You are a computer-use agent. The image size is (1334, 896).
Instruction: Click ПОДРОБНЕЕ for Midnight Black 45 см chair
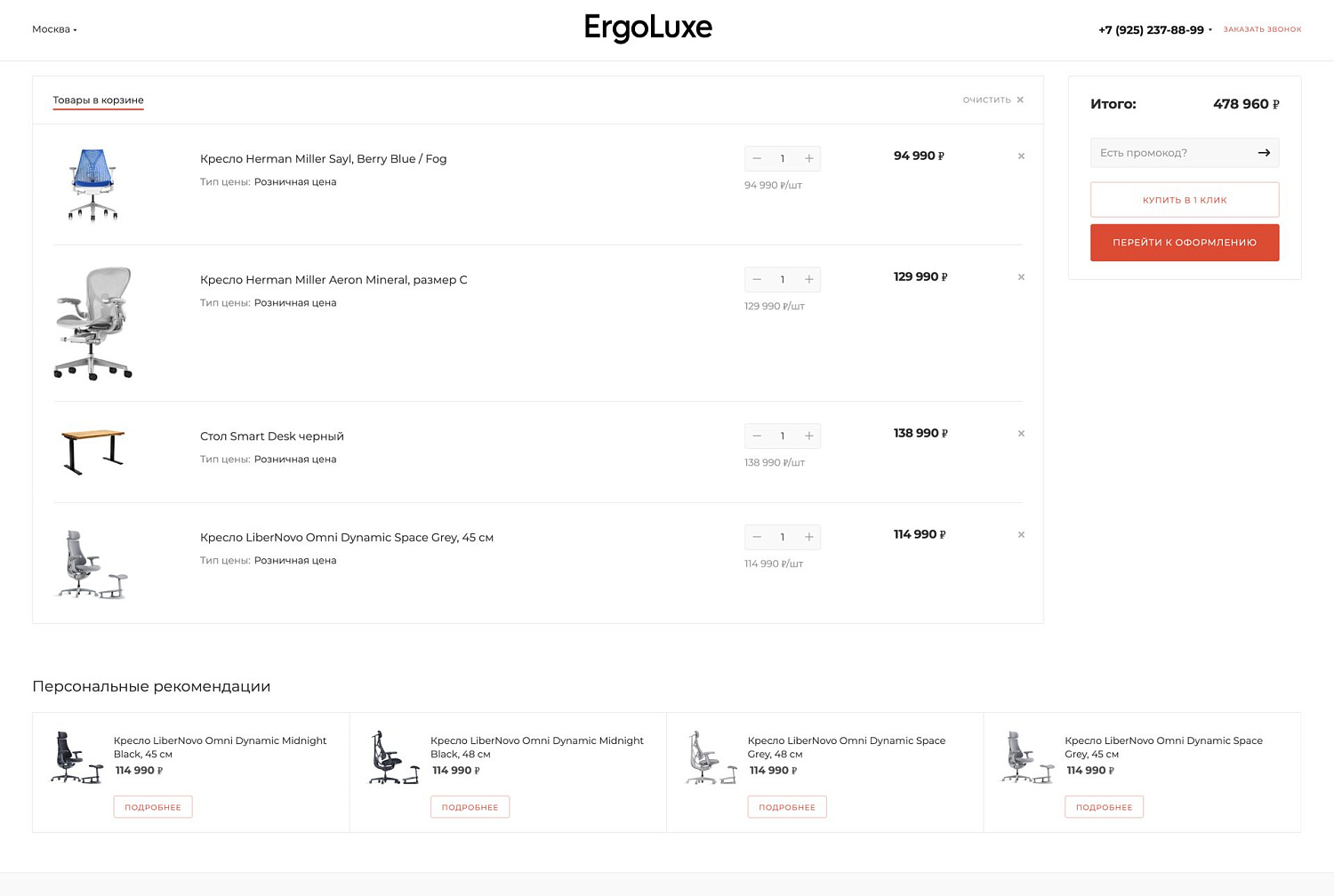152,806
